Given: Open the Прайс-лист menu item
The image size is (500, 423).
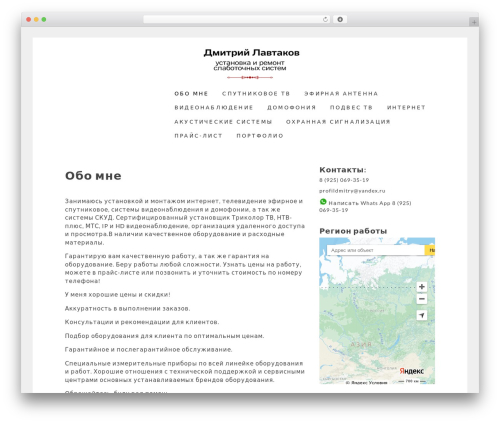Looking at the screenshot, I should click(198, 136).
